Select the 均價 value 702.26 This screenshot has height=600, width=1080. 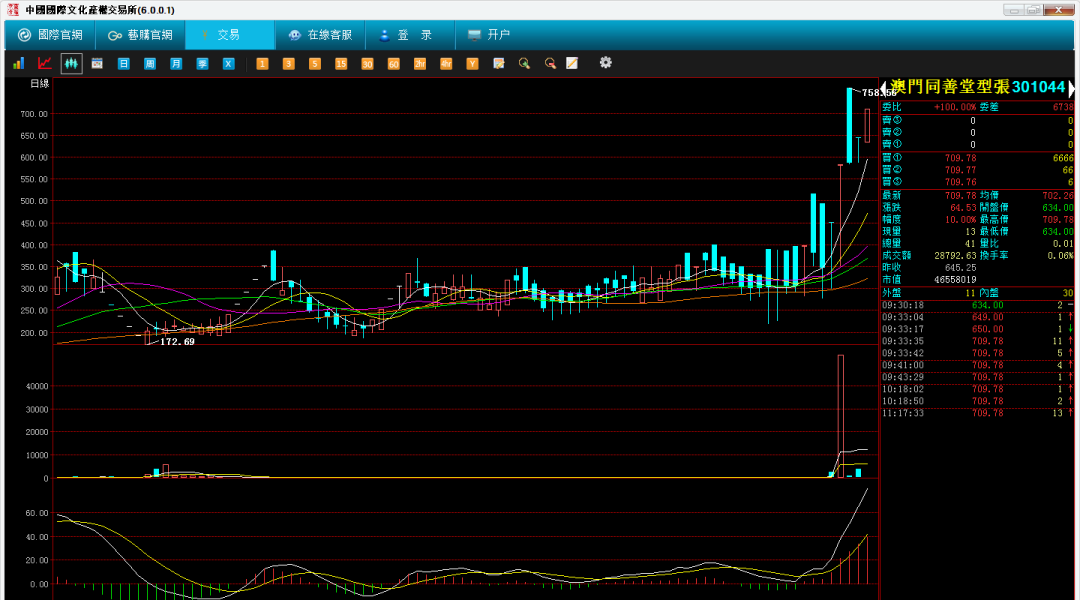pyautogui.click(x=1058, y=196)
